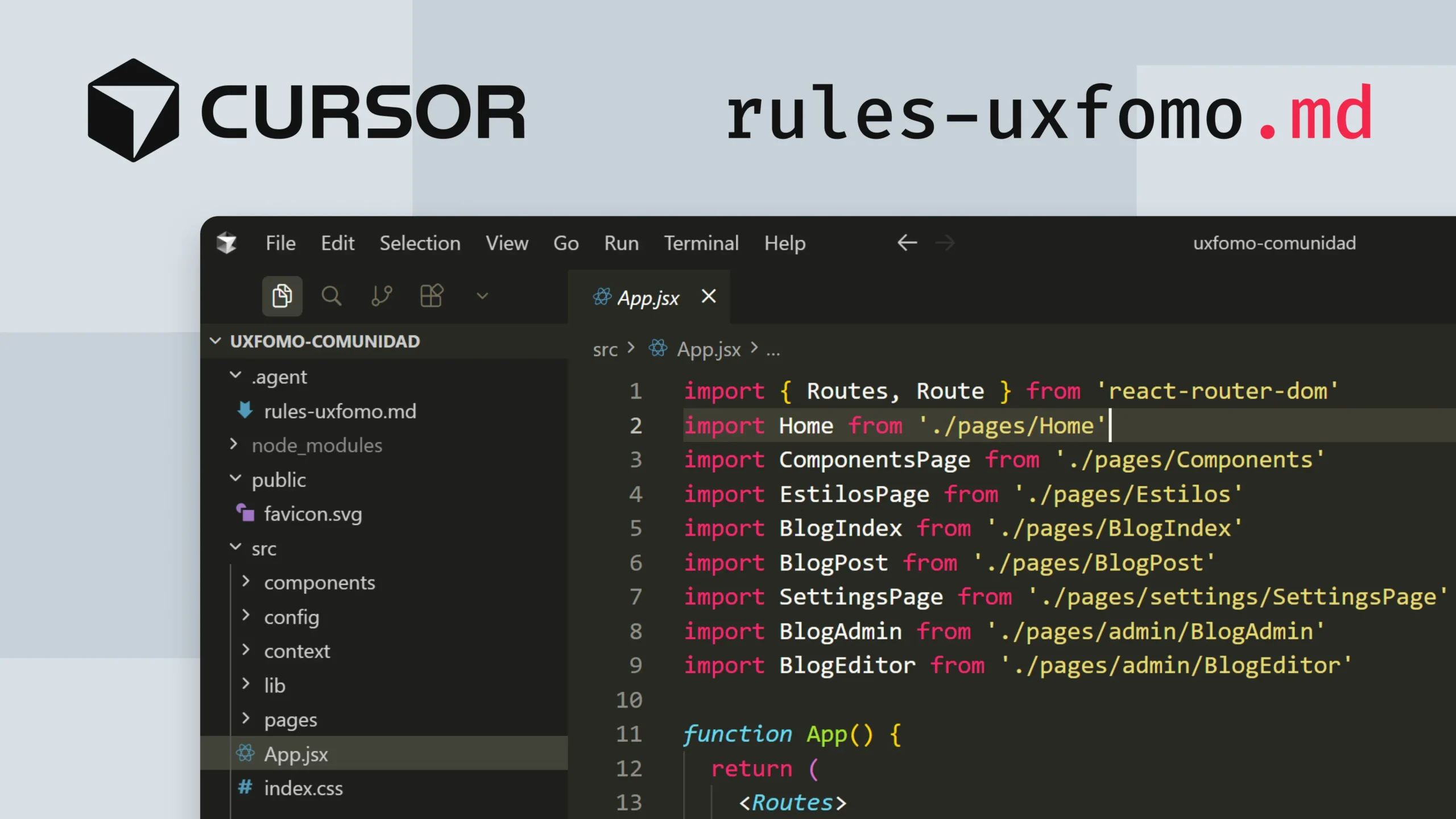Image resolution: width=1456 pixels, height=819 pixels.
Task: Click the download arrow beside rules-uxfomo.md
Action: tap(245, 411)
